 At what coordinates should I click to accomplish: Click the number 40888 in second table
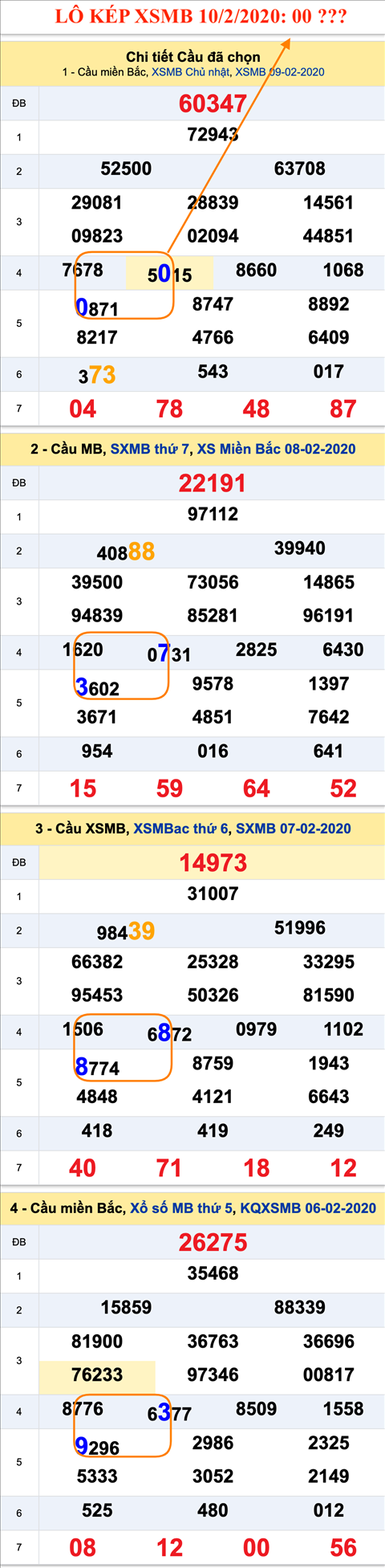(x=126, y=552)
